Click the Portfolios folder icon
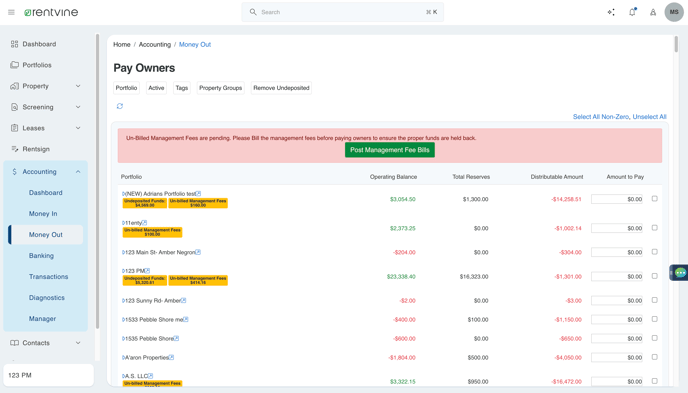 pos(14,65)
